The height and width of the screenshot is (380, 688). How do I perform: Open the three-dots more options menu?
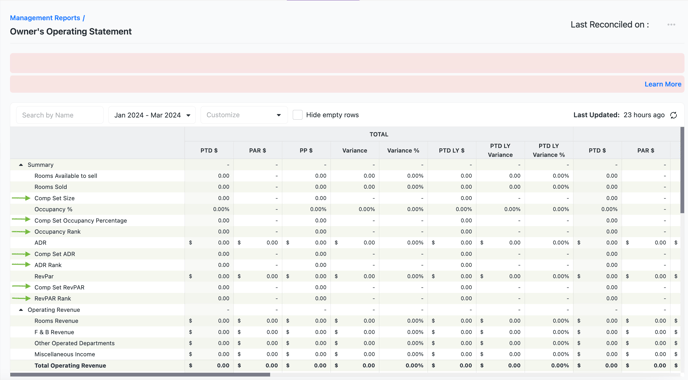(x=671, y=25)
